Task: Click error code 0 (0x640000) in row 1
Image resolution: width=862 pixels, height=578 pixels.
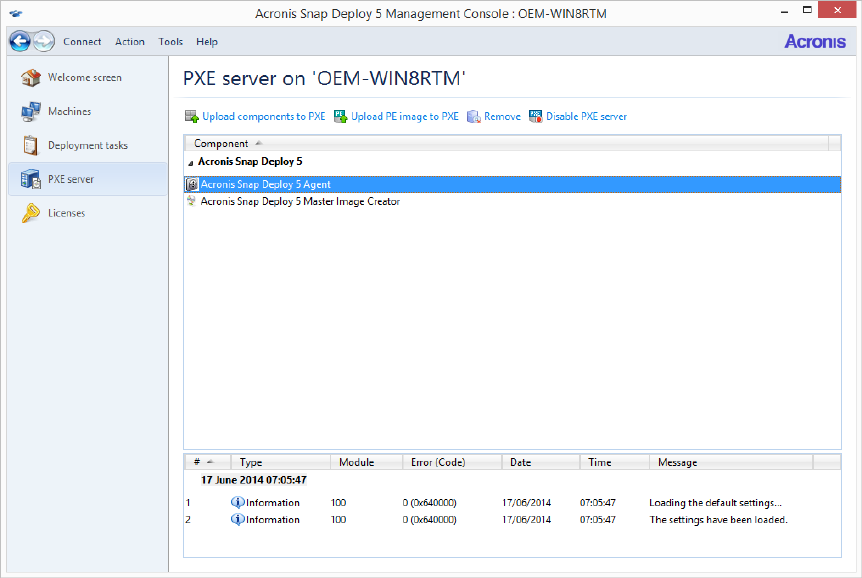Action: (429, 503)
